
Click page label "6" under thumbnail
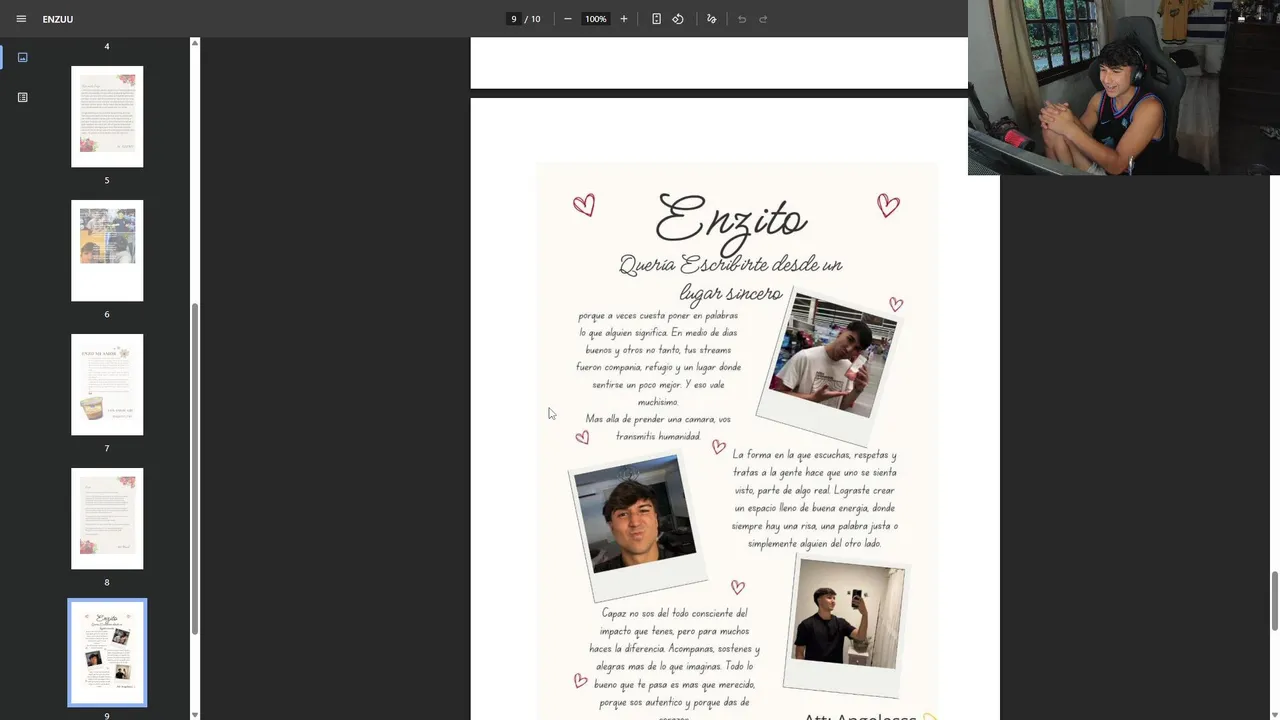tap(107, 314)
